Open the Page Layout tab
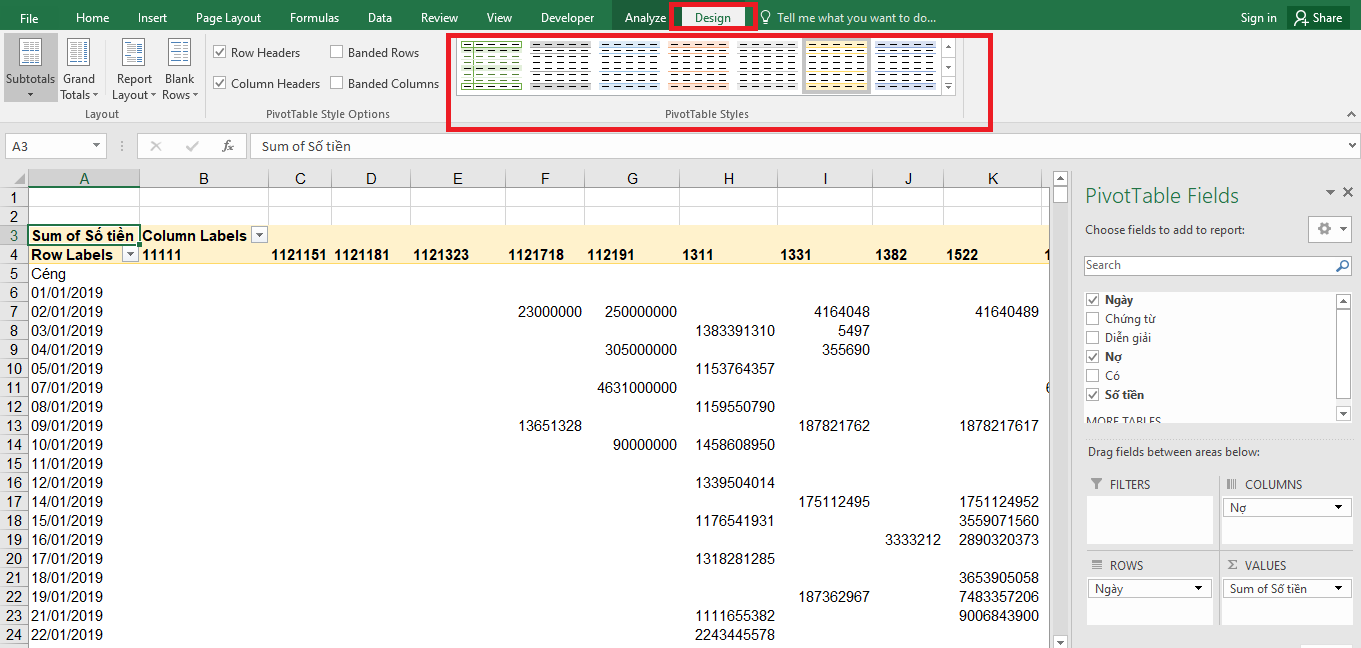Image resolution: width=1361 pixels, height=648 pixels. pyautogui.click(x=228, y=18)
